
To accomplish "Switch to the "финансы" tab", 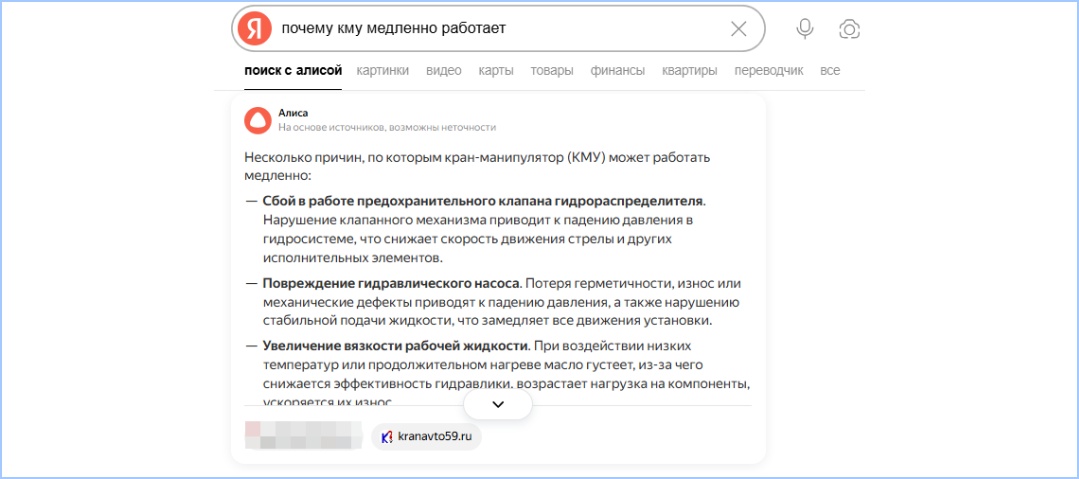I will (618, 71).
